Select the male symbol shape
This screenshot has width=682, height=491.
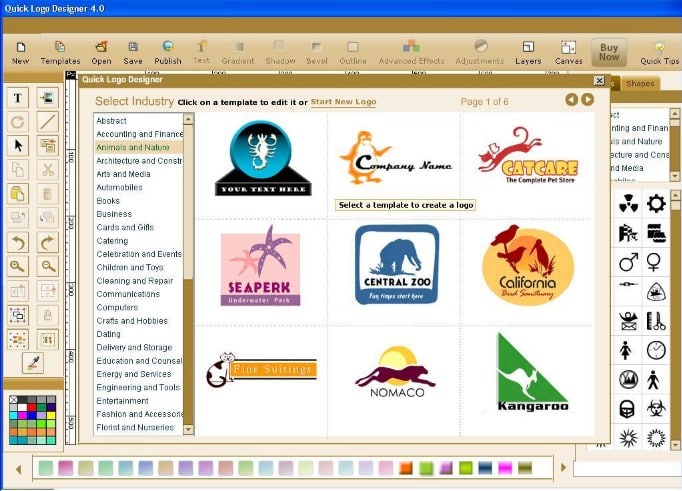(x=628, y=262)
